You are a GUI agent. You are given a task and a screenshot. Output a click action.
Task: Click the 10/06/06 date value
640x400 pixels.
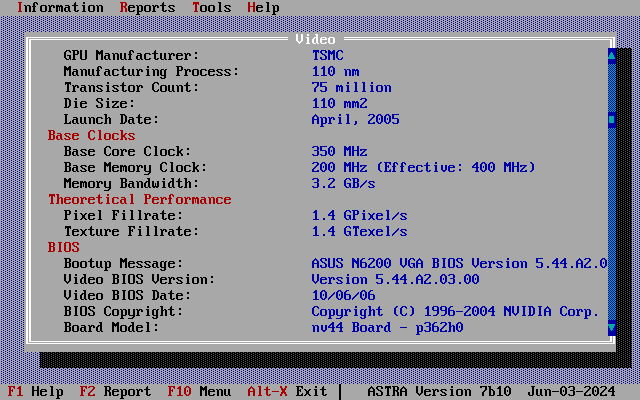click(x=343, y=296)
